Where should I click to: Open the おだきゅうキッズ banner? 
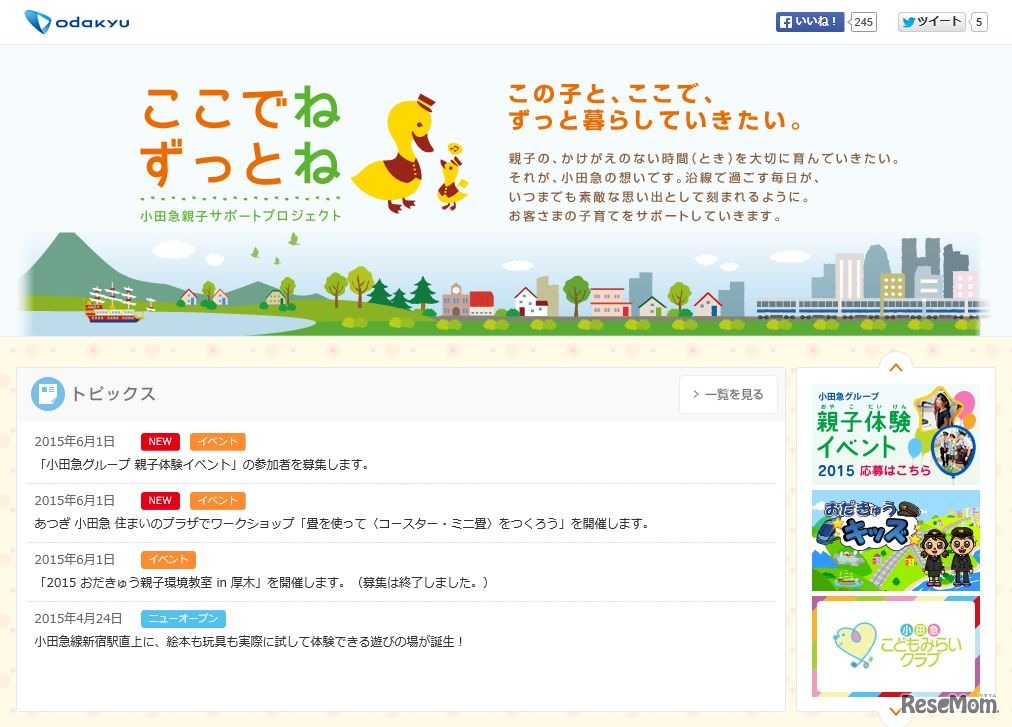pos(896,540)
